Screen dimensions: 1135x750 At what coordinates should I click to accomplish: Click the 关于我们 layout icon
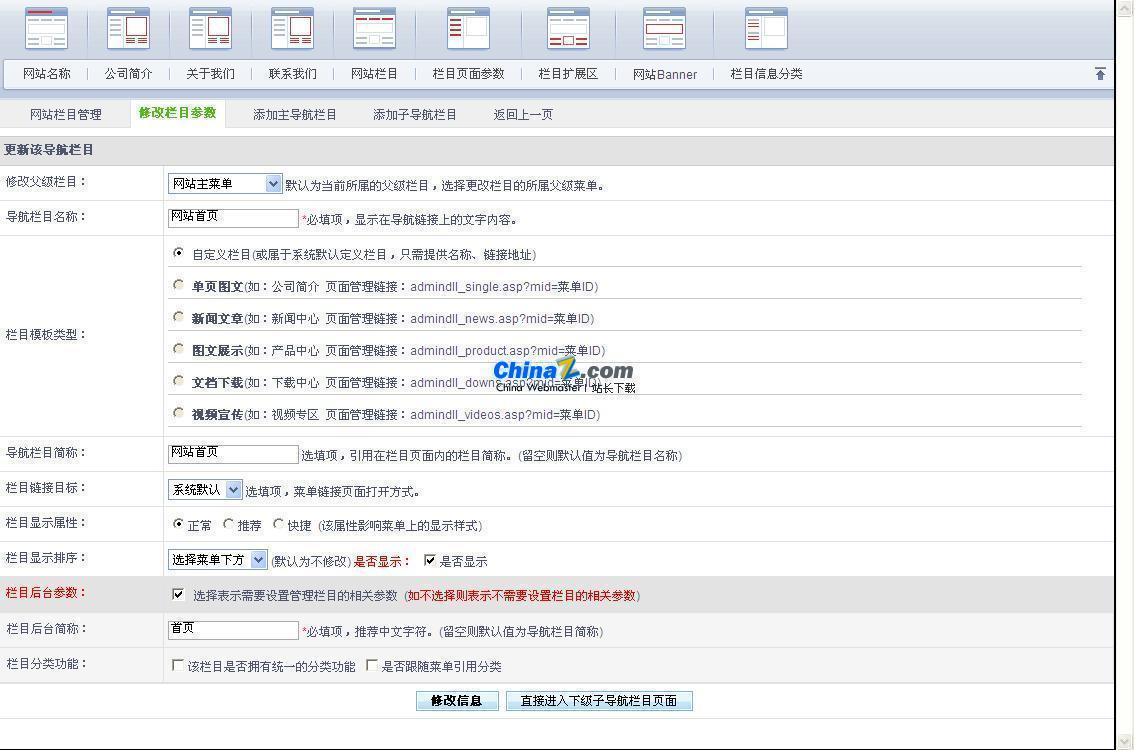tap(210, 28)
